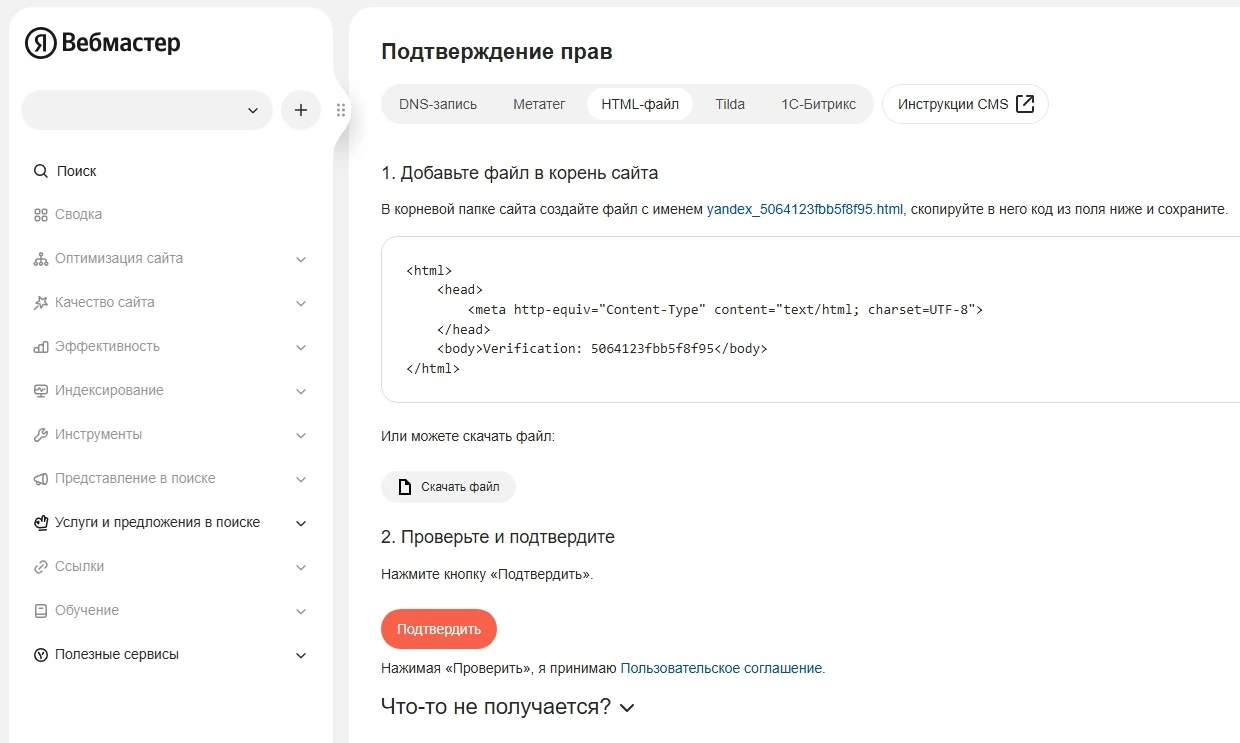Expand the Оптимизация сайта section
This screenshot has width=1240, height=743.
tap(301, 259)
